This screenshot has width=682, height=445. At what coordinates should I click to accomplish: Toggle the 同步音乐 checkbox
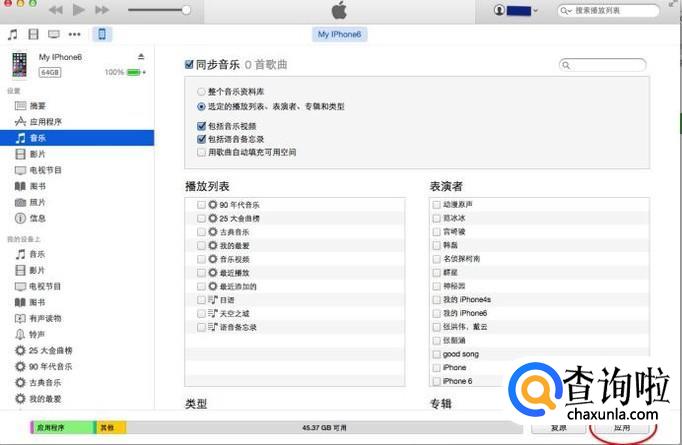pos(189,64)
